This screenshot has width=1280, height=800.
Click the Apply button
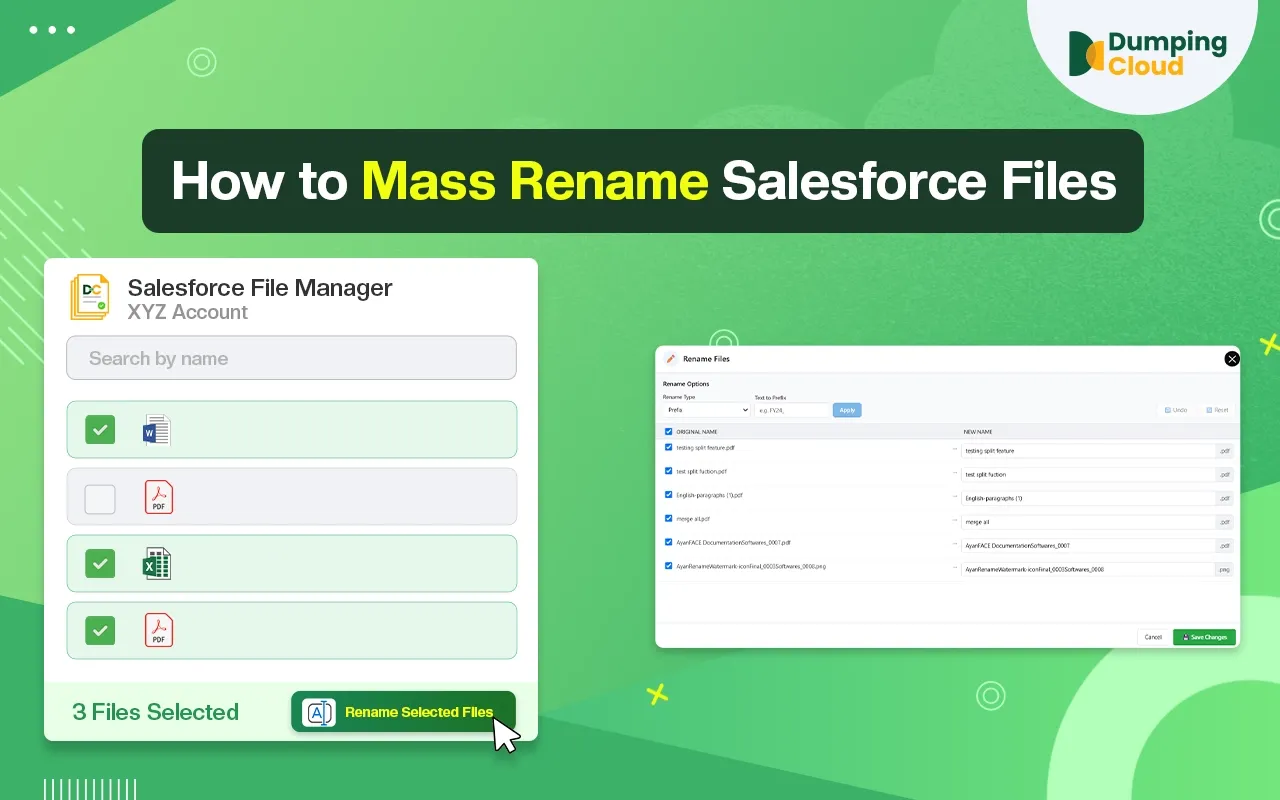point(847,410)
